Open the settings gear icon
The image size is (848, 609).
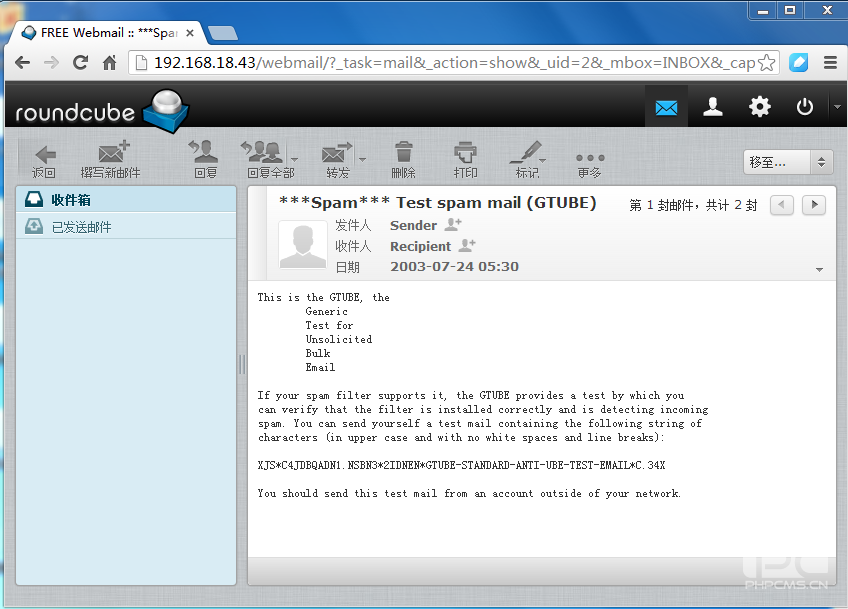click(759, 107)
